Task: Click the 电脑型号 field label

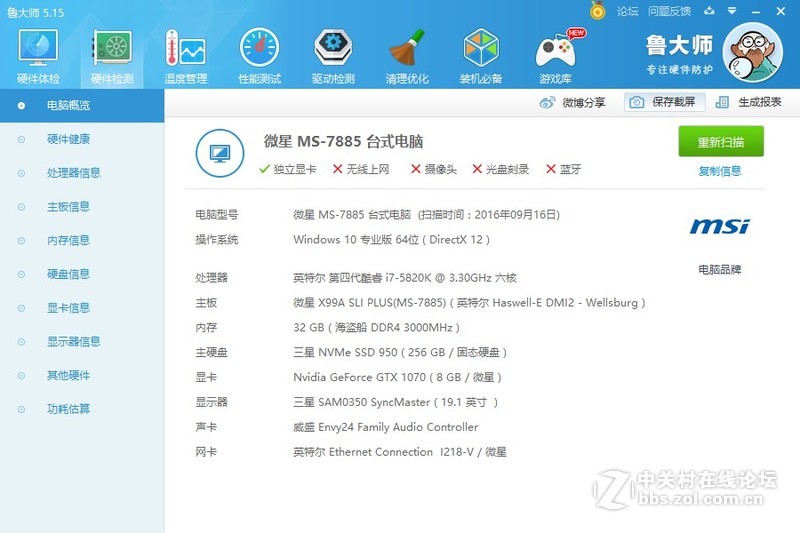Action: (x=217, y=215)
